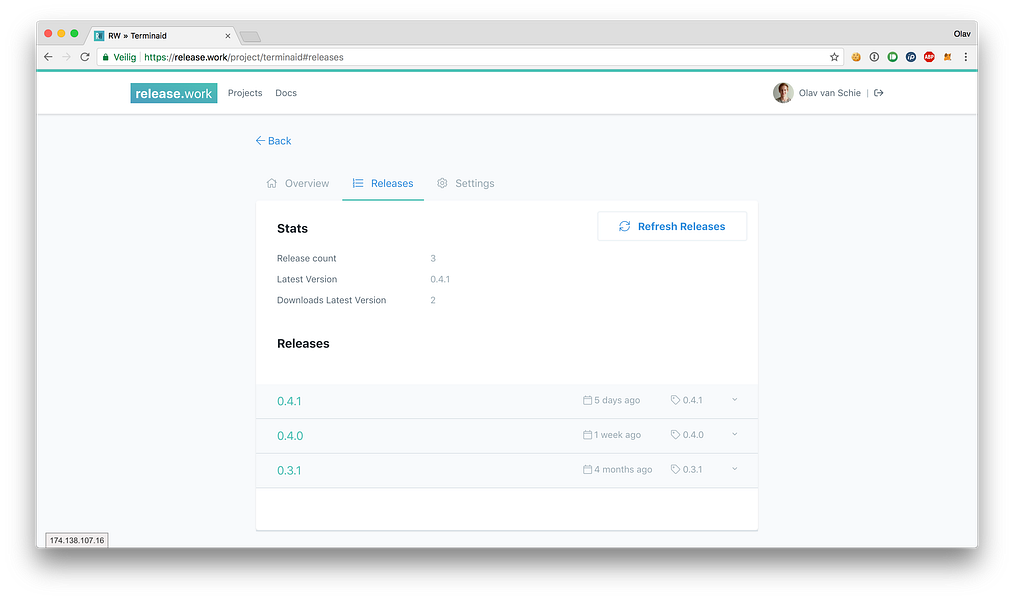This screenshot has height=600, width=1014.
Task: Bookmark this page with the star
Action: tap(834, 57)
